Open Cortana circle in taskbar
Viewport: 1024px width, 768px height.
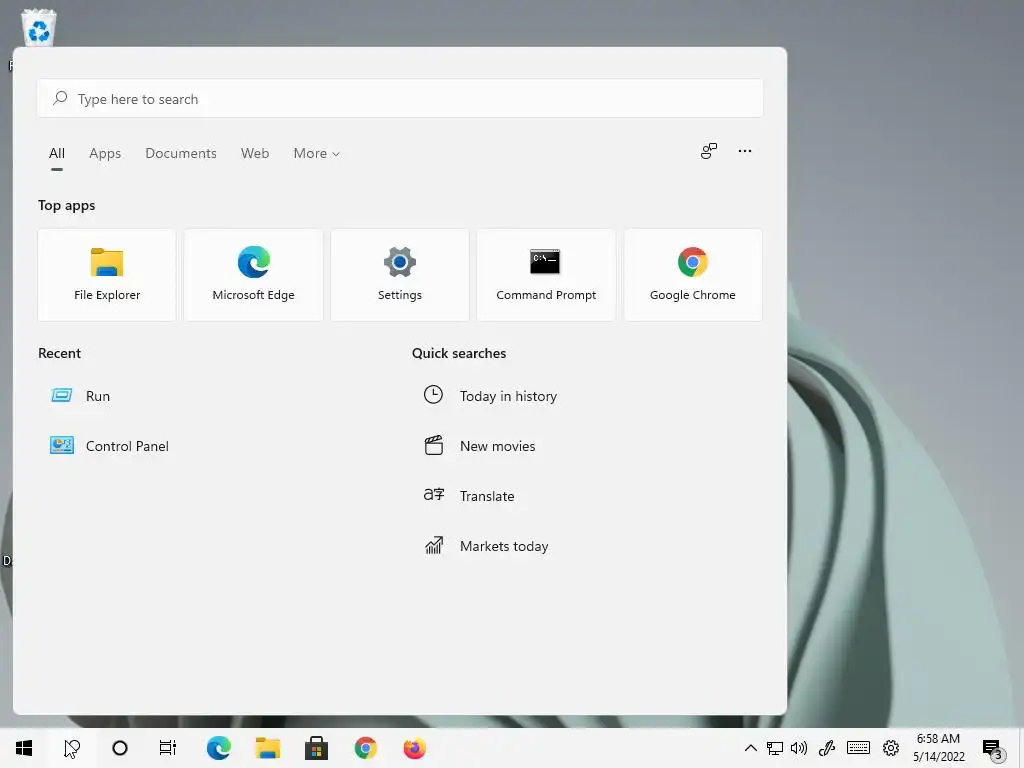tap(120, 748)
